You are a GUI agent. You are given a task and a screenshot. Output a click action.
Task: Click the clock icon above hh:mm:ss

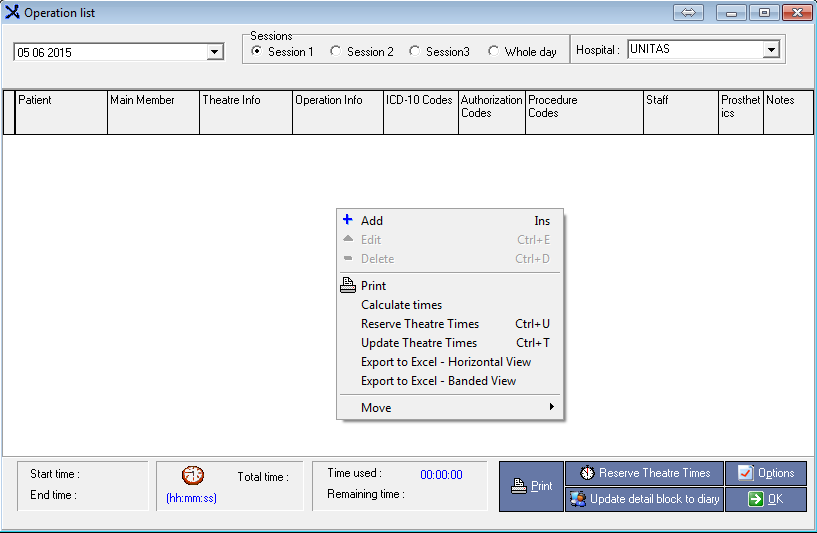click(192, 476)
